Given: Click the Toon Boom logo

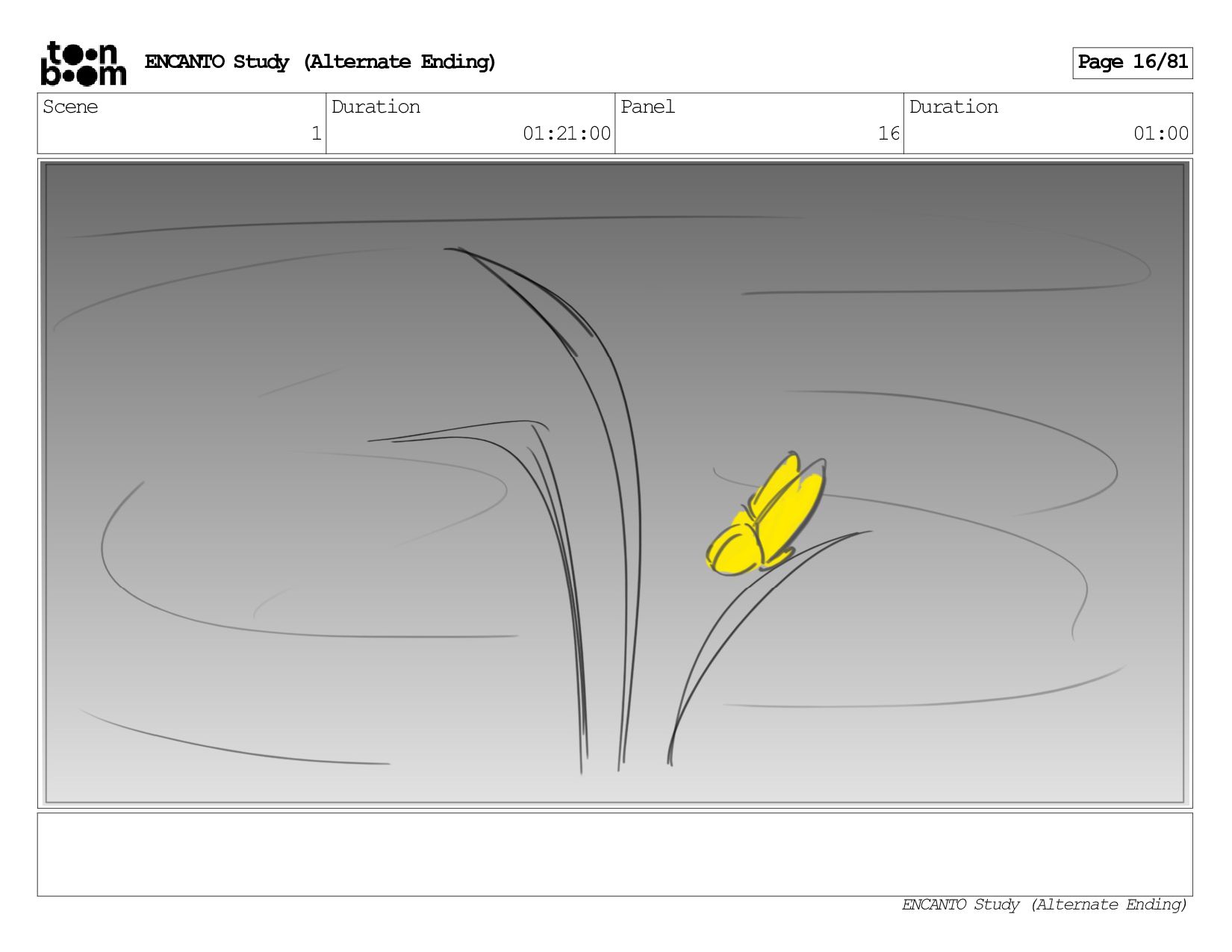Looking at the screenshot, I should 83,63.
